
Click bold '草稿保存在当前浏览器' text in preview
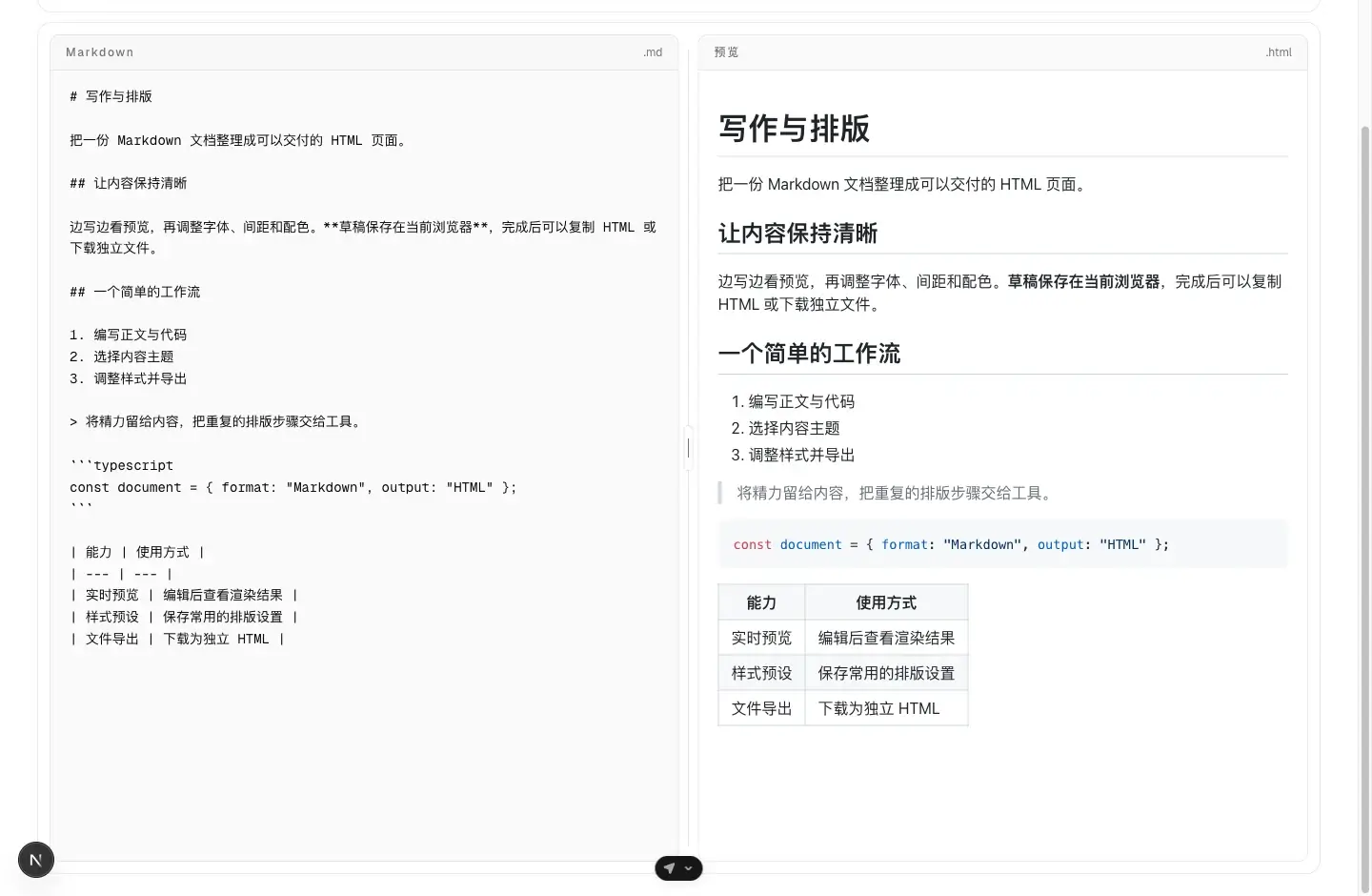coord(1083,281)
